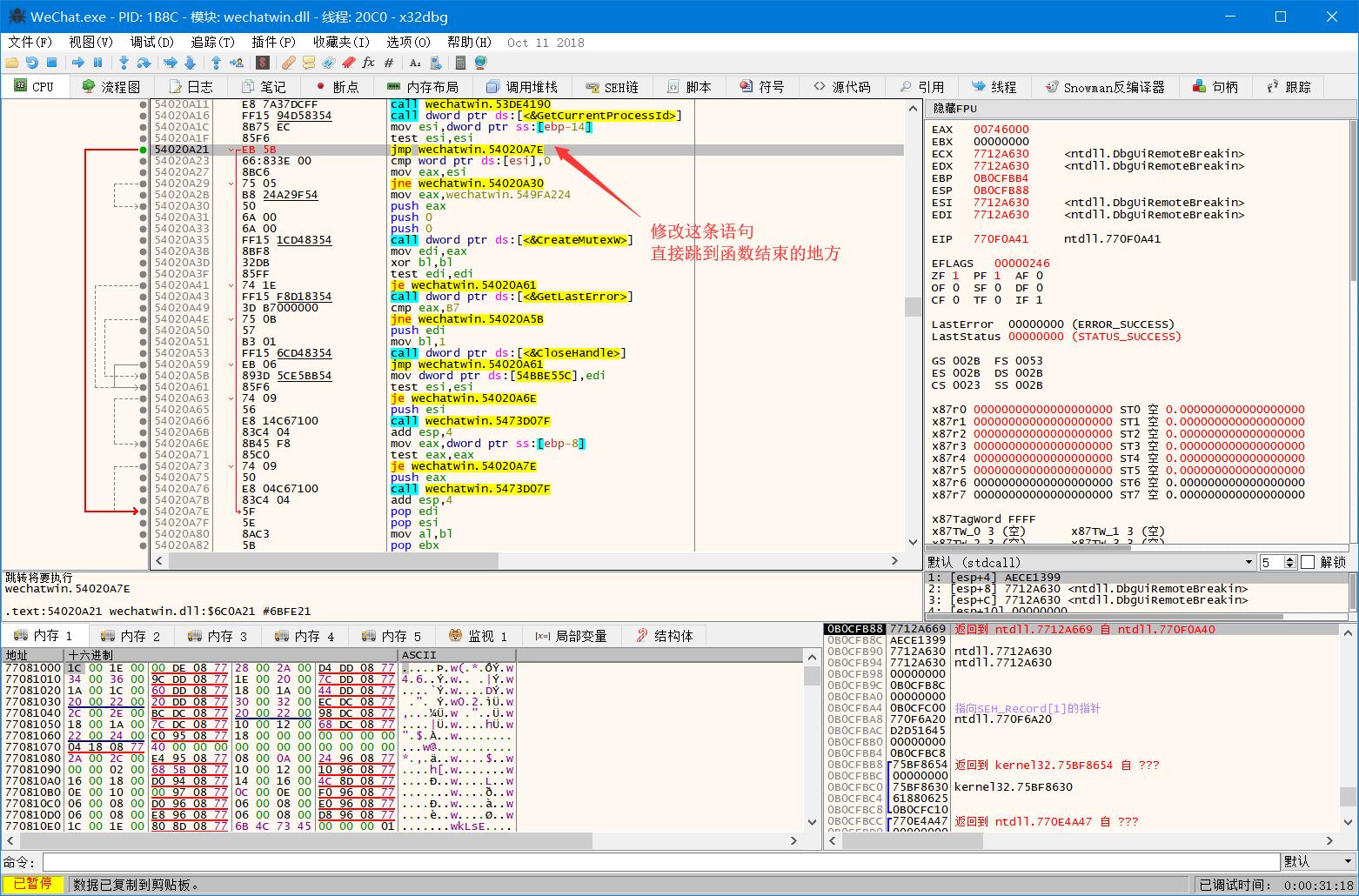This screenshot has width=1359, height=896.
Task: Run to user code icon
Action: coord(237,63)
